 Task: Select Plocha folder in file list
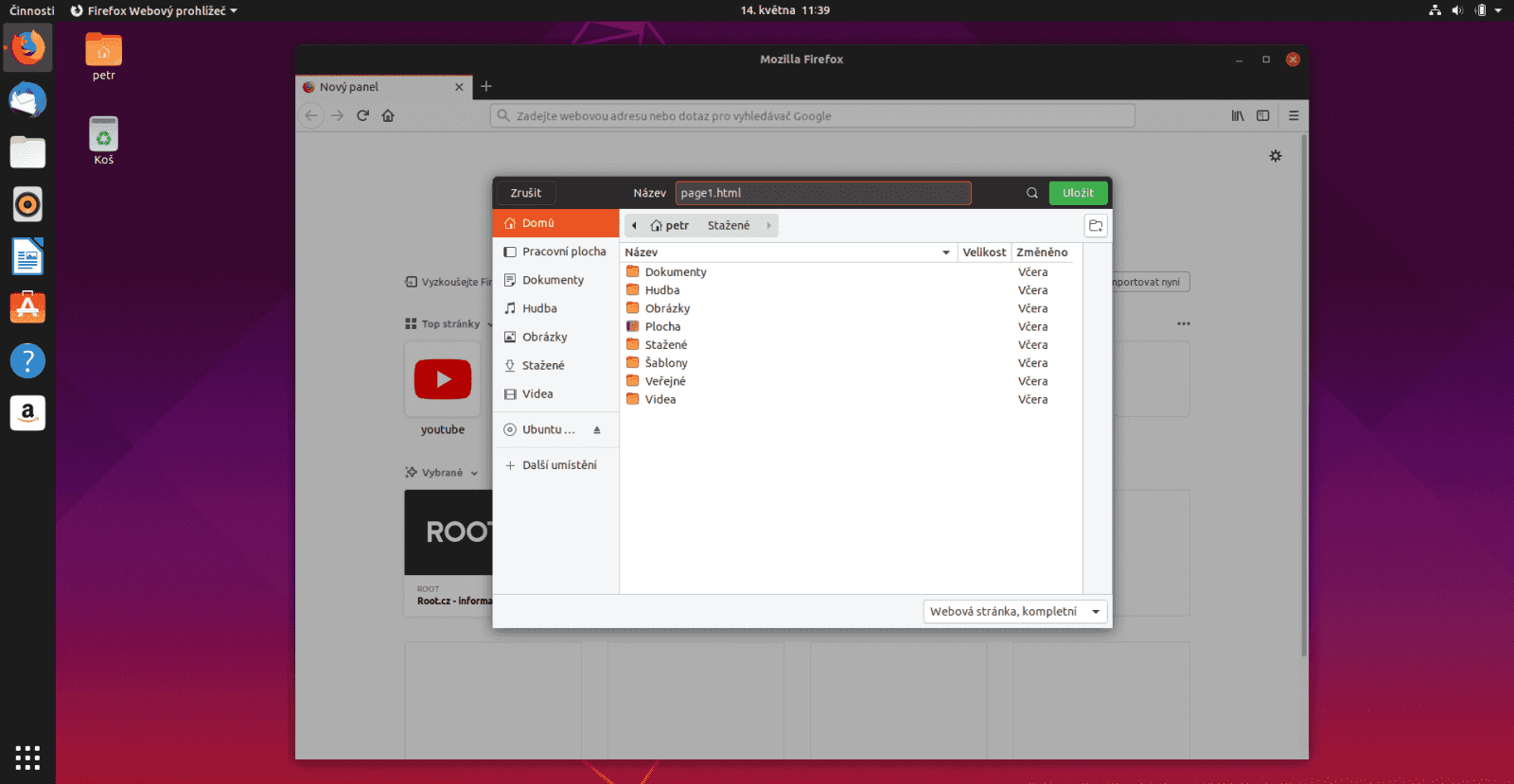click(x=851, y=326)
